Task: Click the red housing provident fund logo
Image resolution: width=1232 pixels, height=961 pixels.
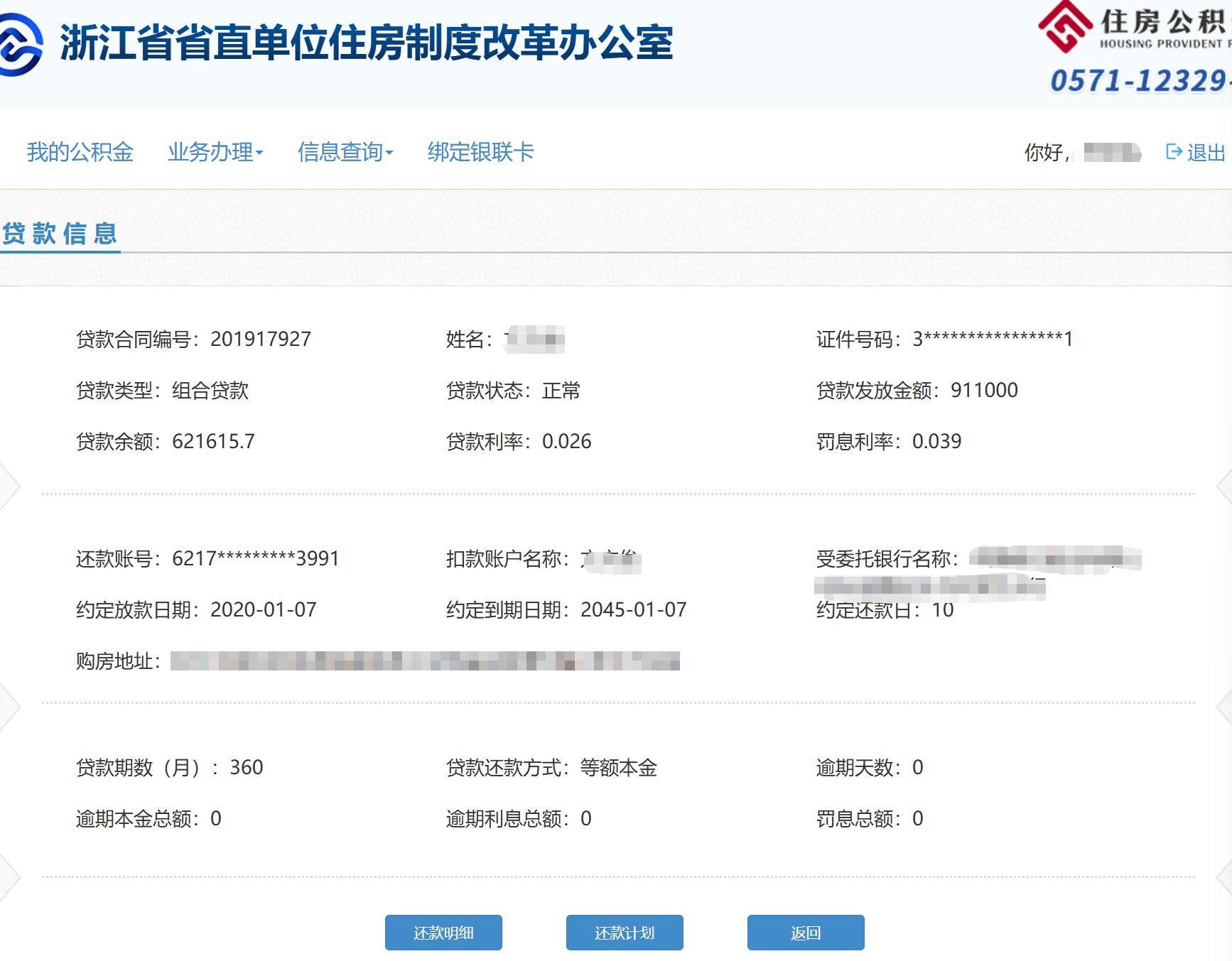Action: [1065, 26]
